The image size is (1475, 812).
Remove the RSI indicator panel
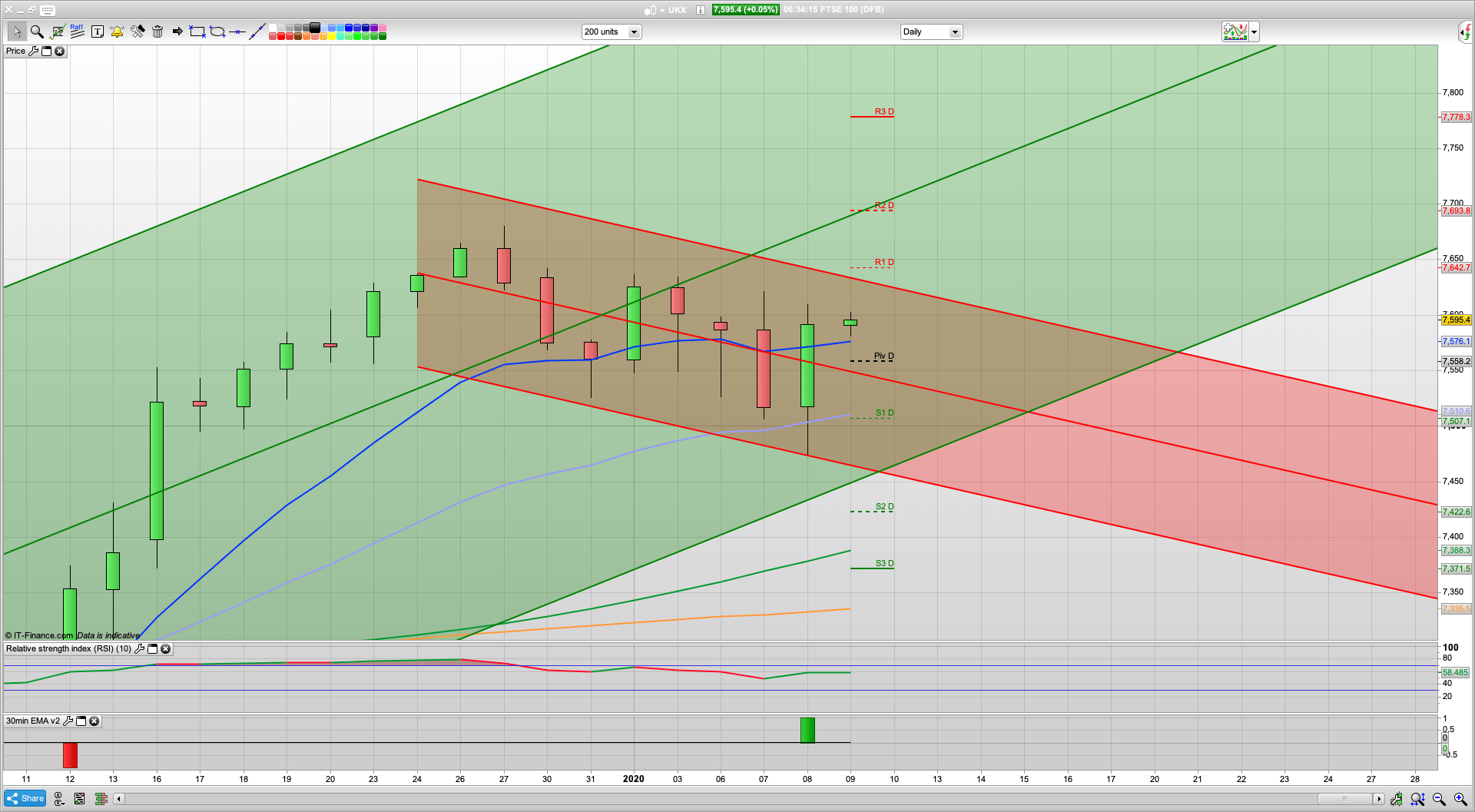[x=165, y=649]
